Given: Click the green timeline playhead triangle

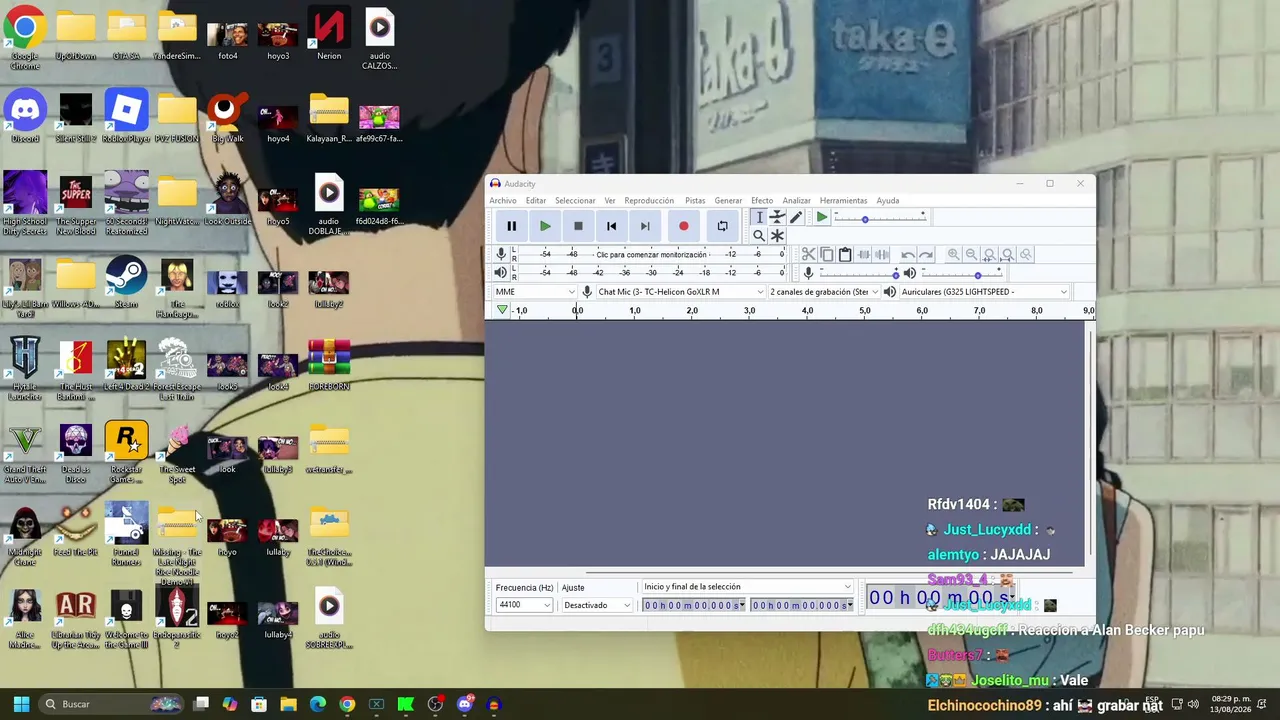Looking at the screenshot, I should point(502,310).
